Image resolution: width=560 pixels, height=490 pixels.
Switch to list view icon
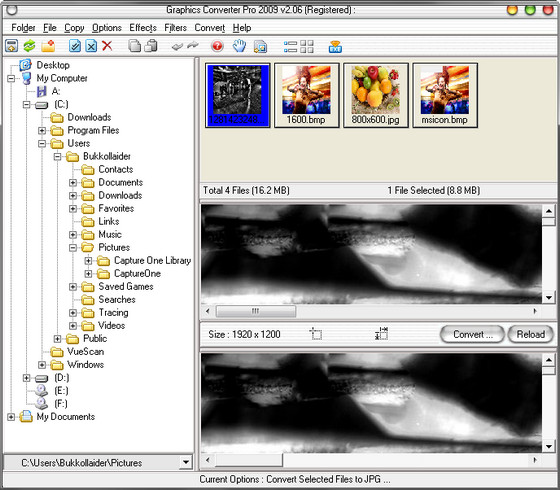pyautogui.click(x=290, y=46)
